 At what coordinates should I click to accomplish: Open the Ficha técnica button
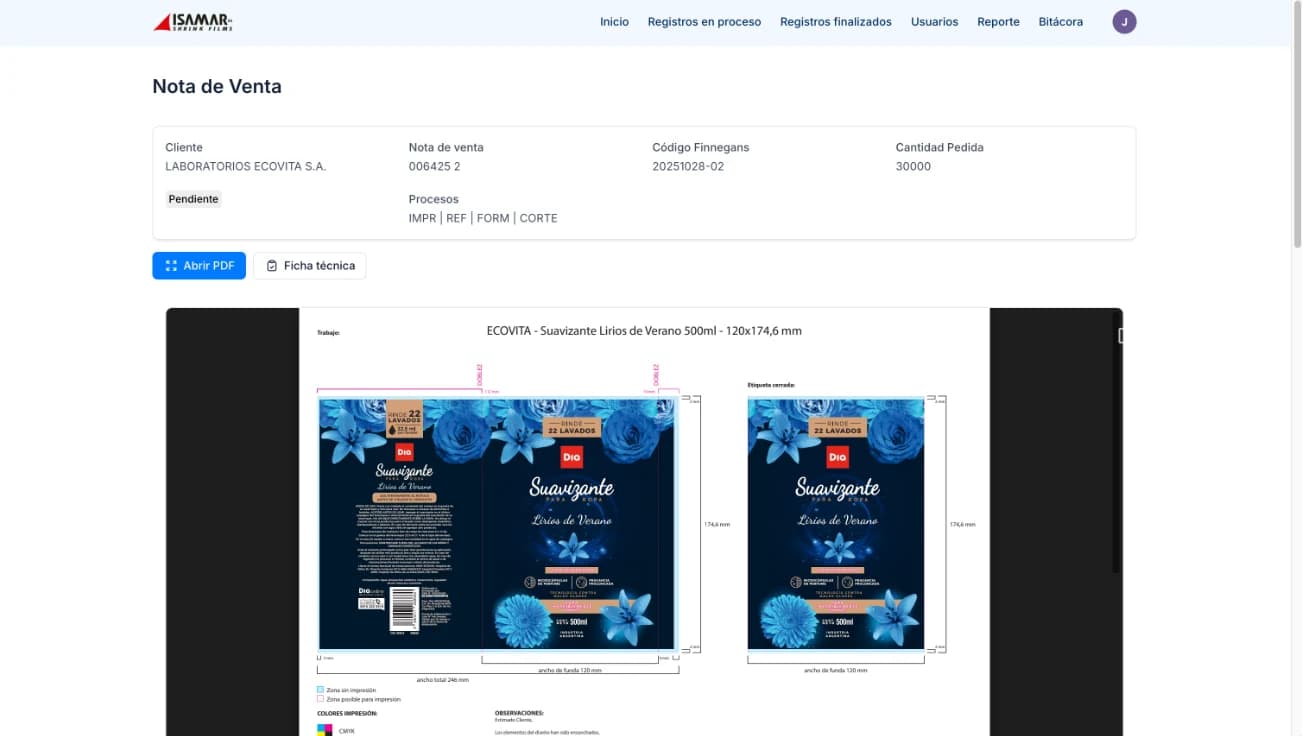[310, 265]
